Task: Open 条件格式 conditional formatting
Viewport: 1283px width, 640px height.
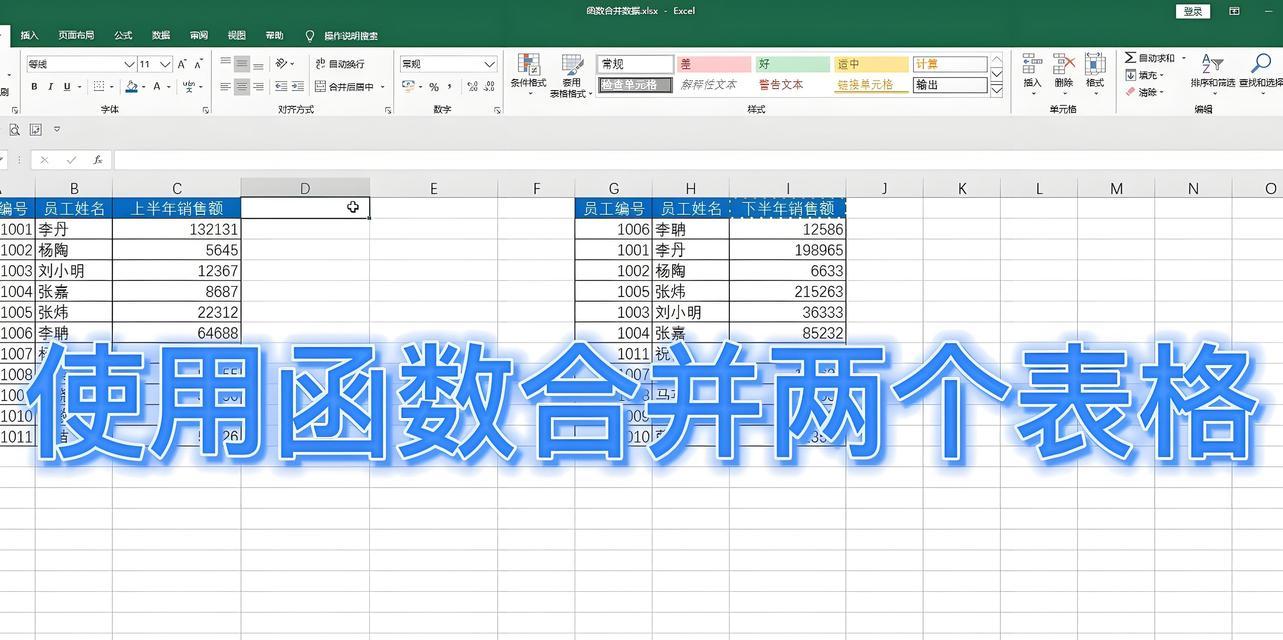Action: click(x=528, y=74)
